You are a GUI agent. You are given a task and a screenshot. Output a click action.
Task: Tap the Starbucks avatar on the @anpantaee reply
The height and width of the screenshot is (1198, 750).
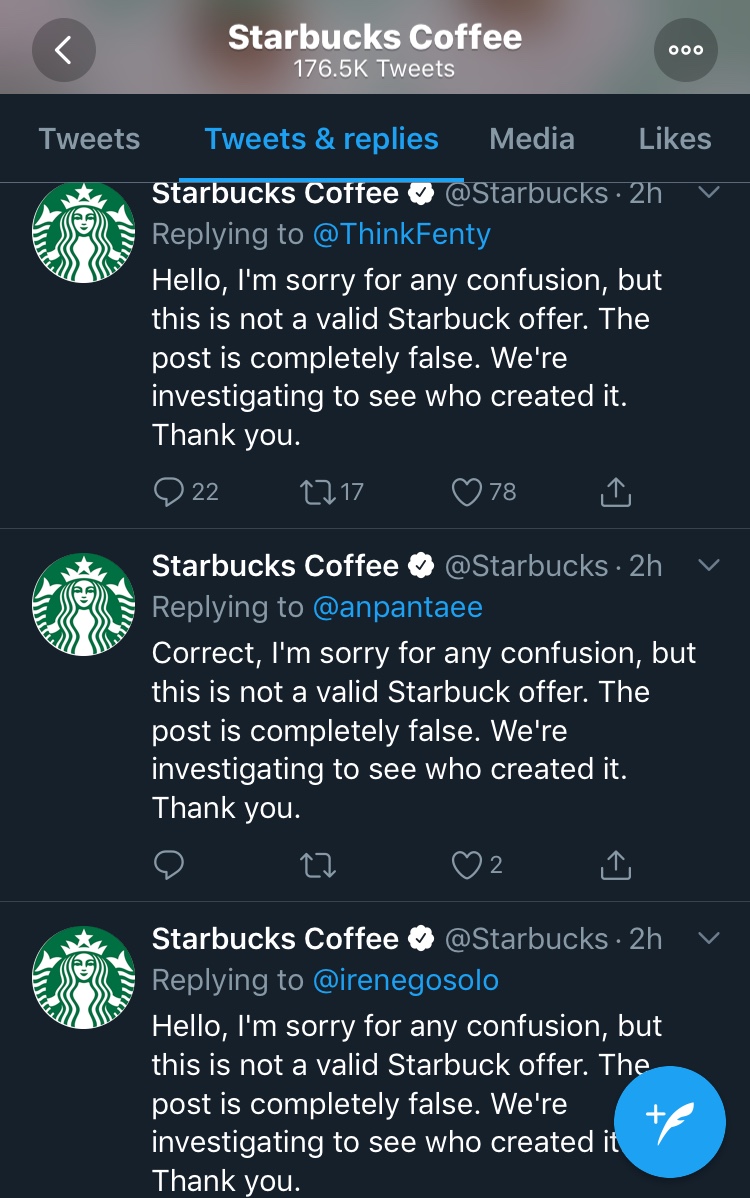(x=84, y=605)
